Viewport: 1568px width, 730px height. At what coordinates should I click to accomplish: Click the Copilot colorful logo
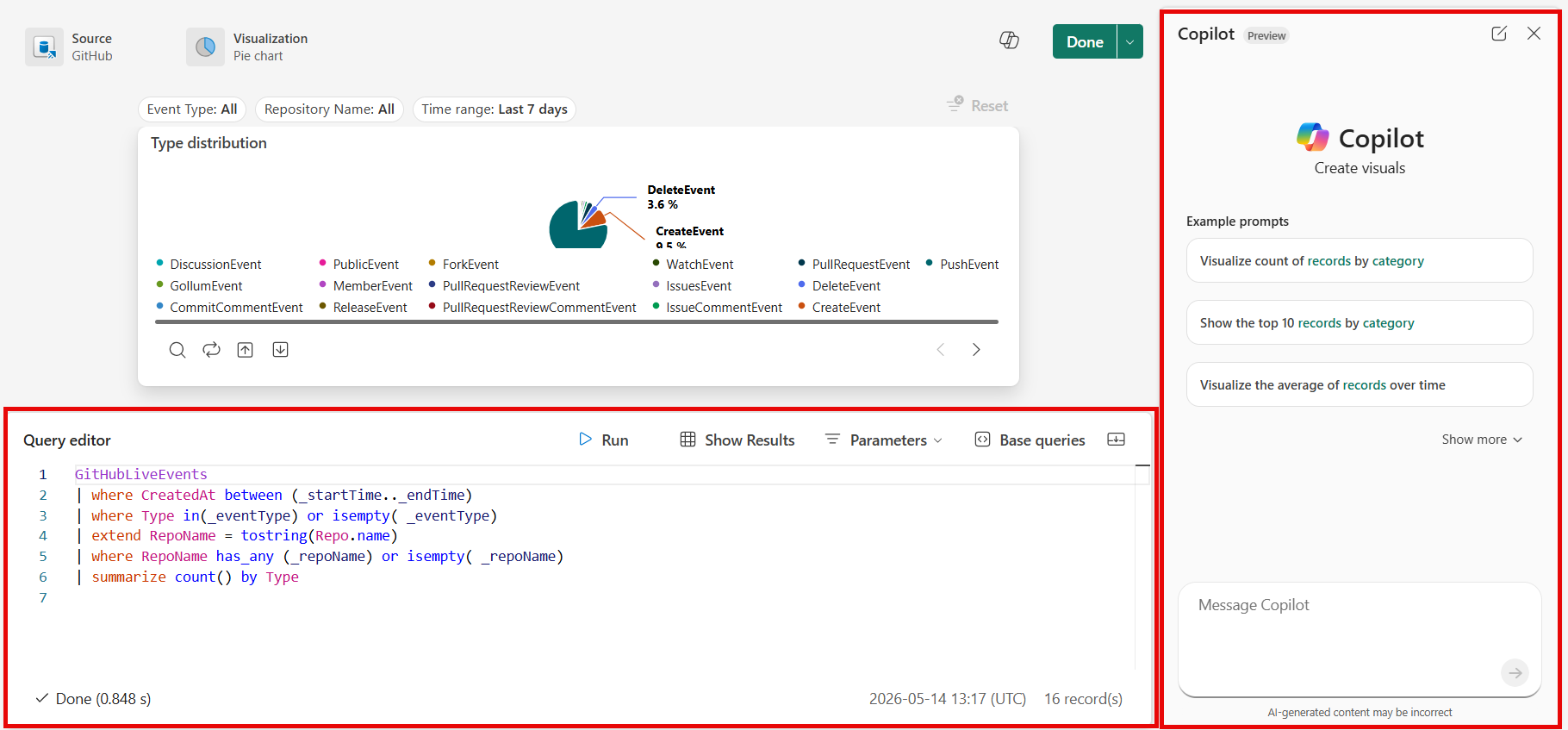click(x=1313, y=137)
